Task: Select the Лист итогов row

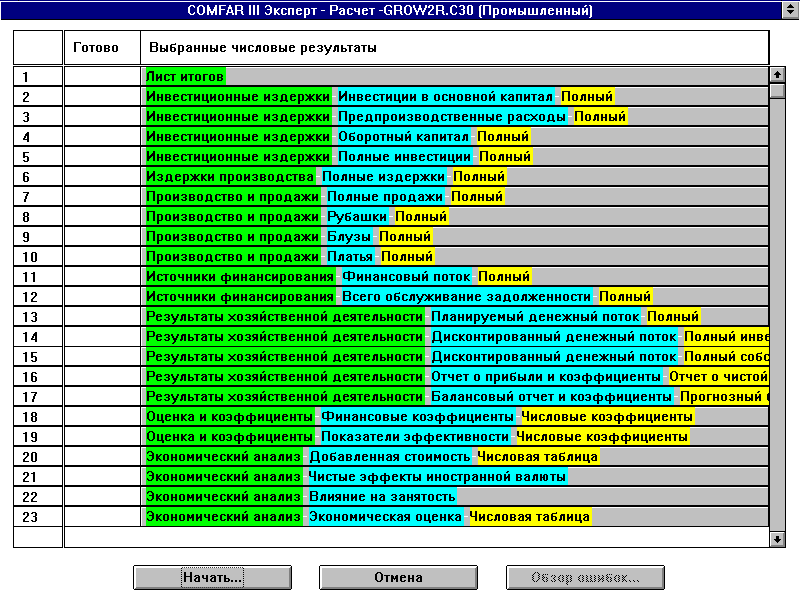Action: 457,77
